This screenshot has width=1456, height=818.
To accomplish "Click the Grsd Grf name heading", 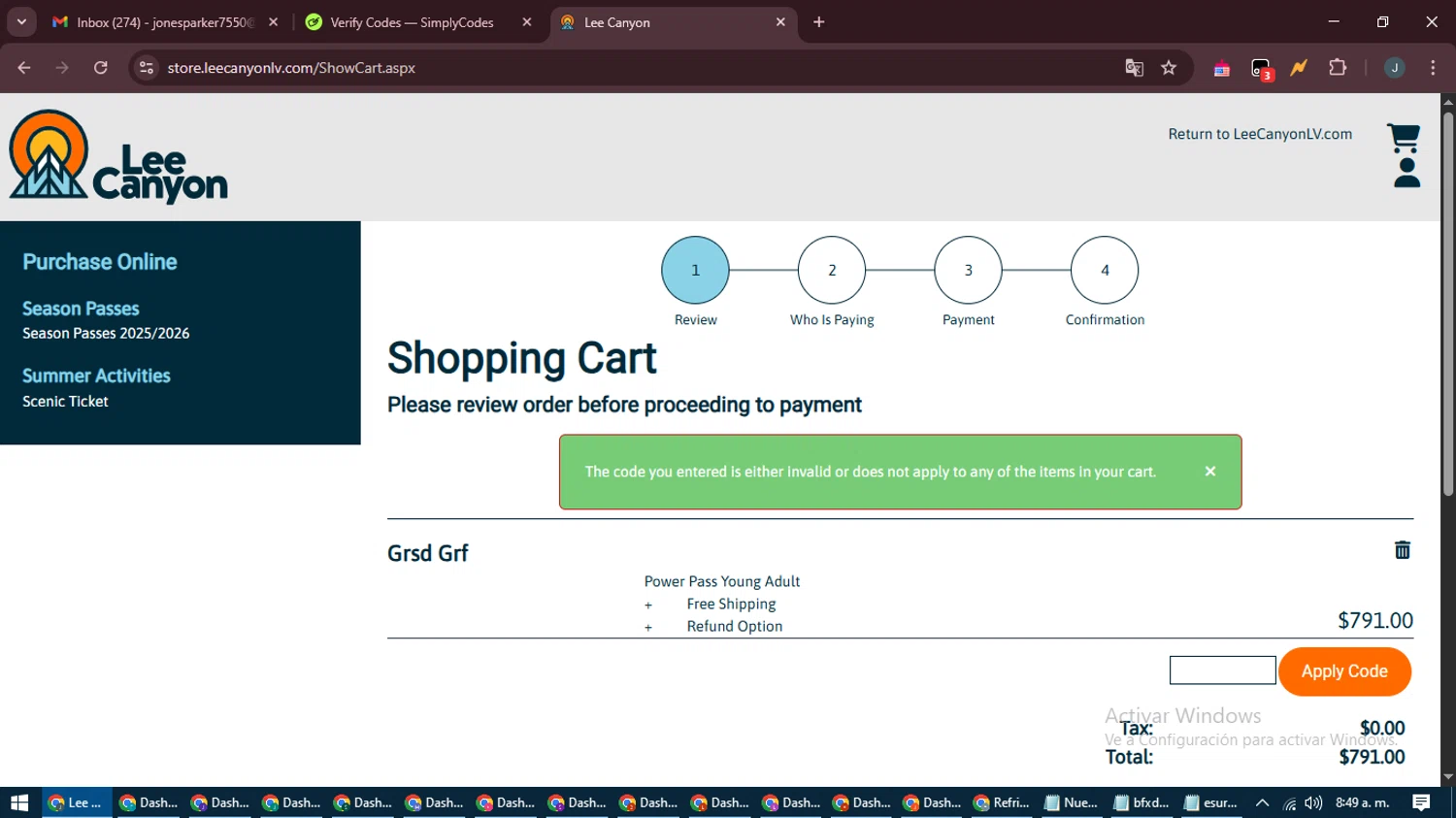I will (x=427, y=553).
